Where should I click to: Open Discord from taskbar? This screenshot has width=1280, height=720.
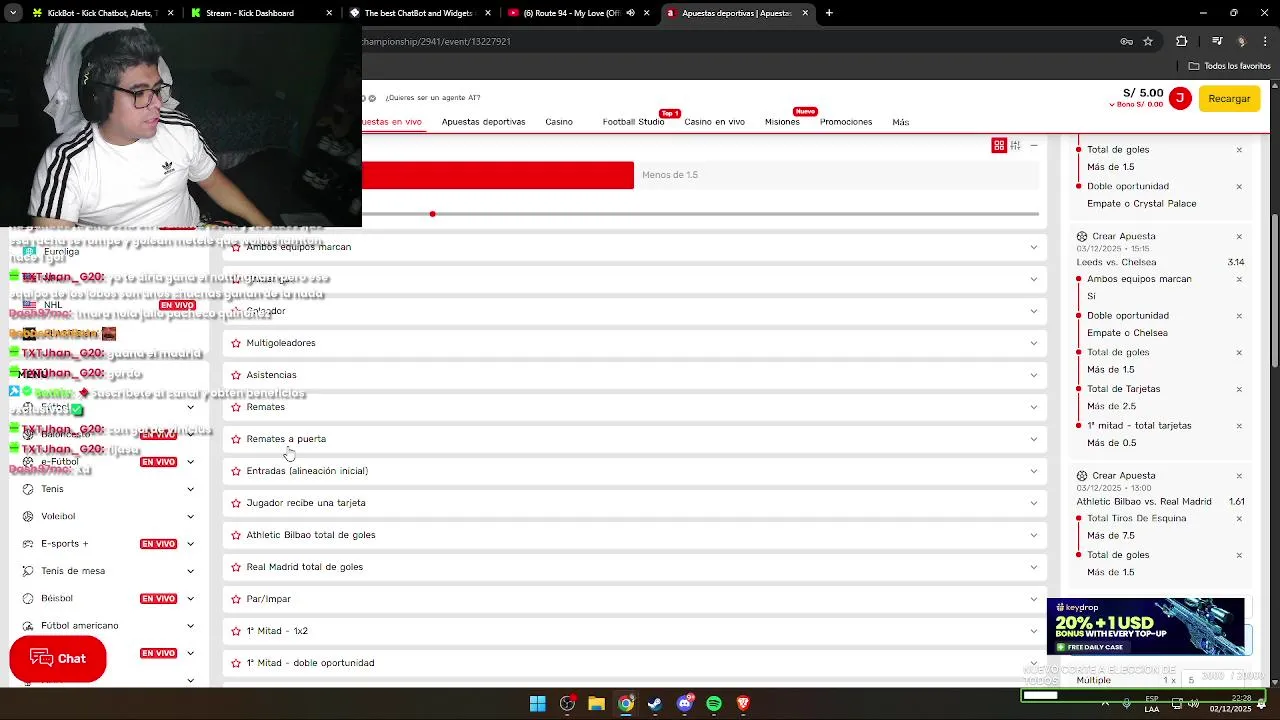click(x=684, y=704)
